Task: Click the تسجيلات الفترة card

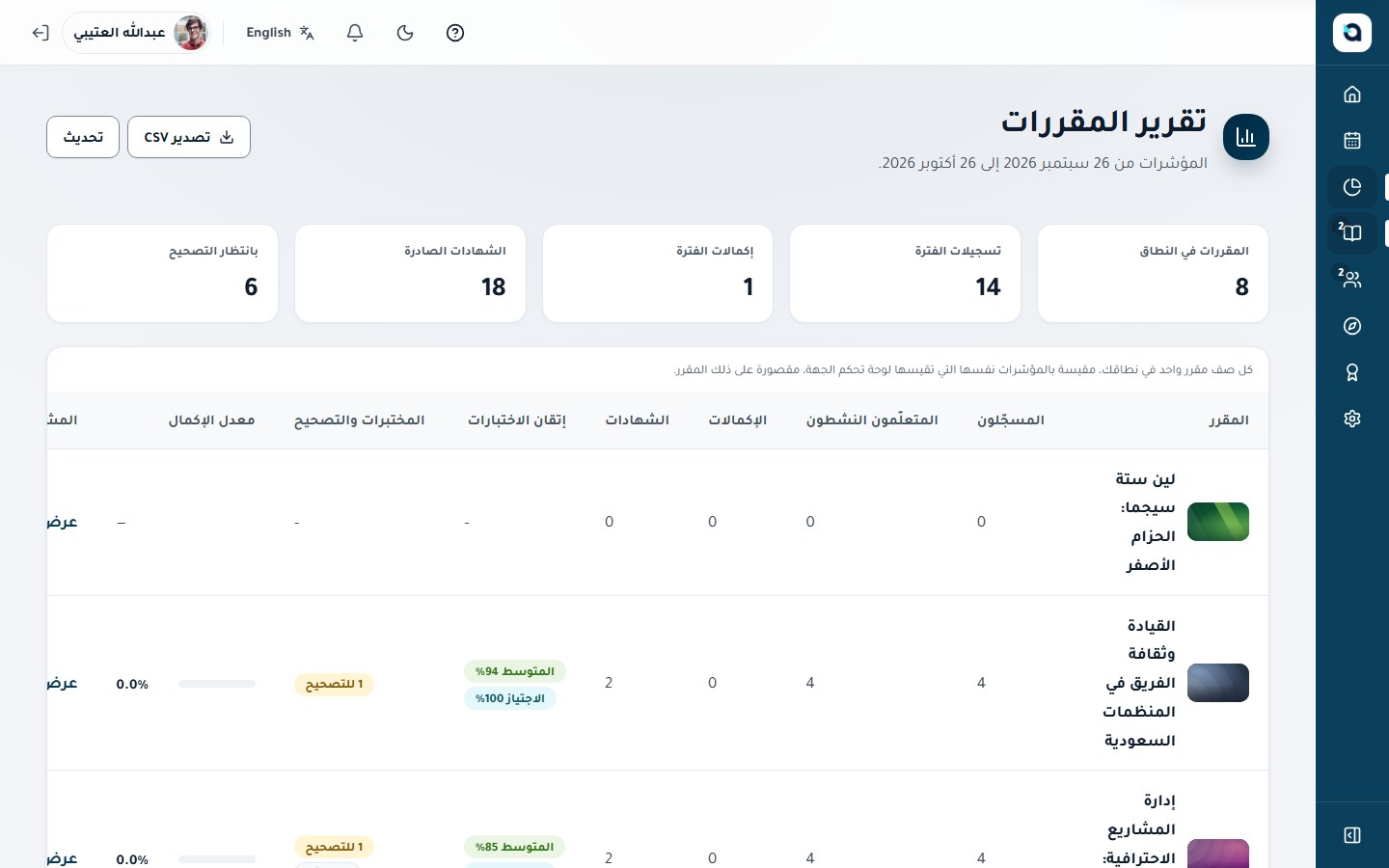Action: point(905,274)
